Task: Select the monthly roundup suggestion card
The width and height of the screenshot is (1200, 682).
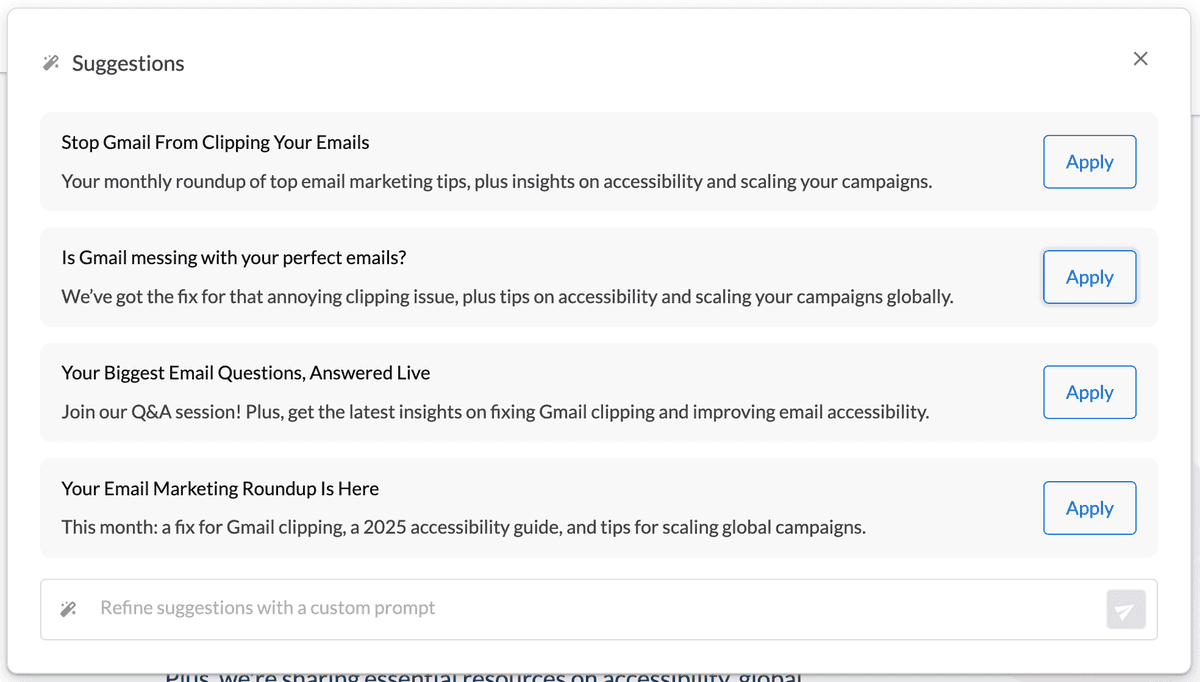Action: tap(500, 507)
